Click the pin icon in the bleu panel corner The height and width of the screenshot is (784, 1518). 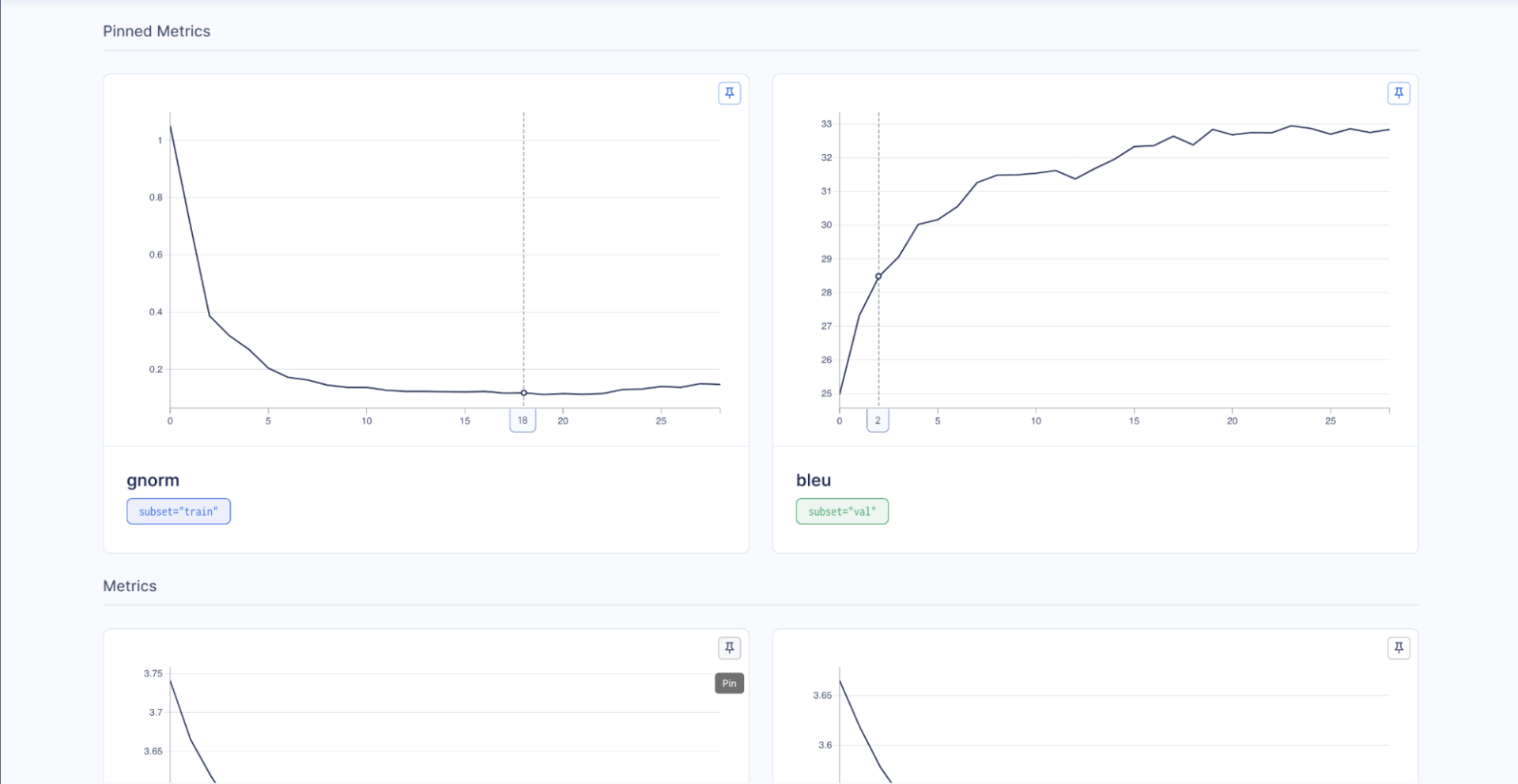(1399, 92)
